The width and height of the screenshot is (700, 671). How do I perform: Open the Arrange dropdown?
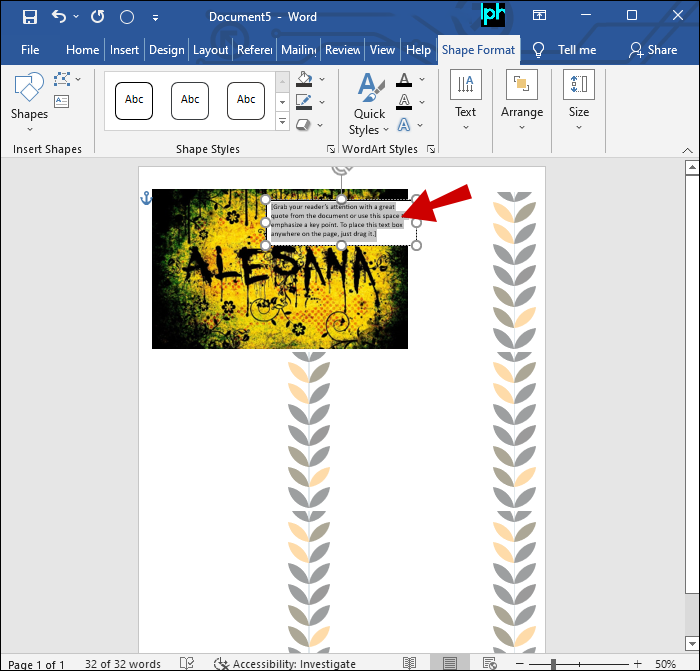[522, 102]
